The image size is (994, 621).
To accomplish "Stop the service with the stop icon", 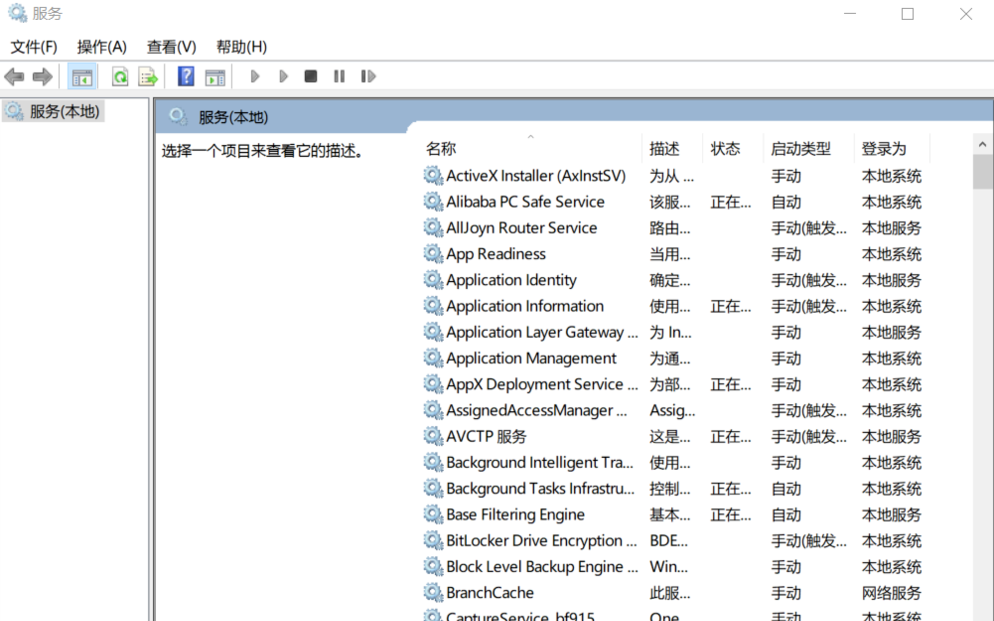I will (311, 76).
